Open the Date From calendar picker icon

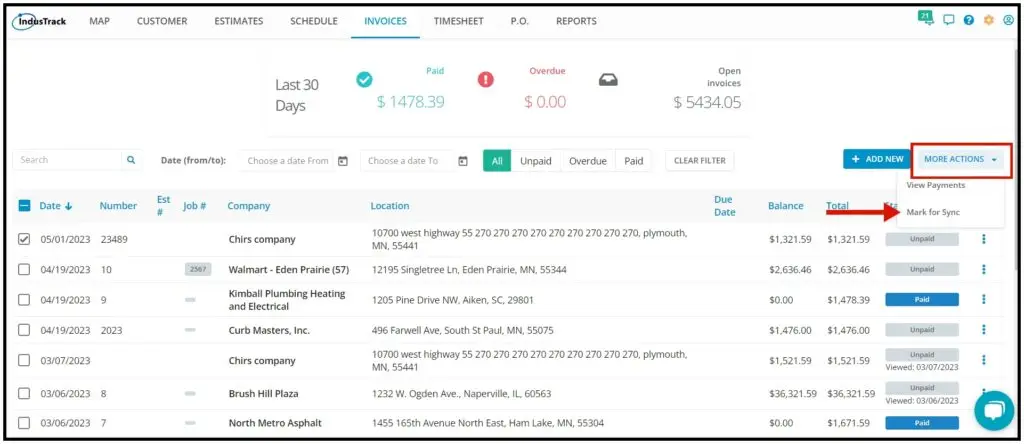343,161
